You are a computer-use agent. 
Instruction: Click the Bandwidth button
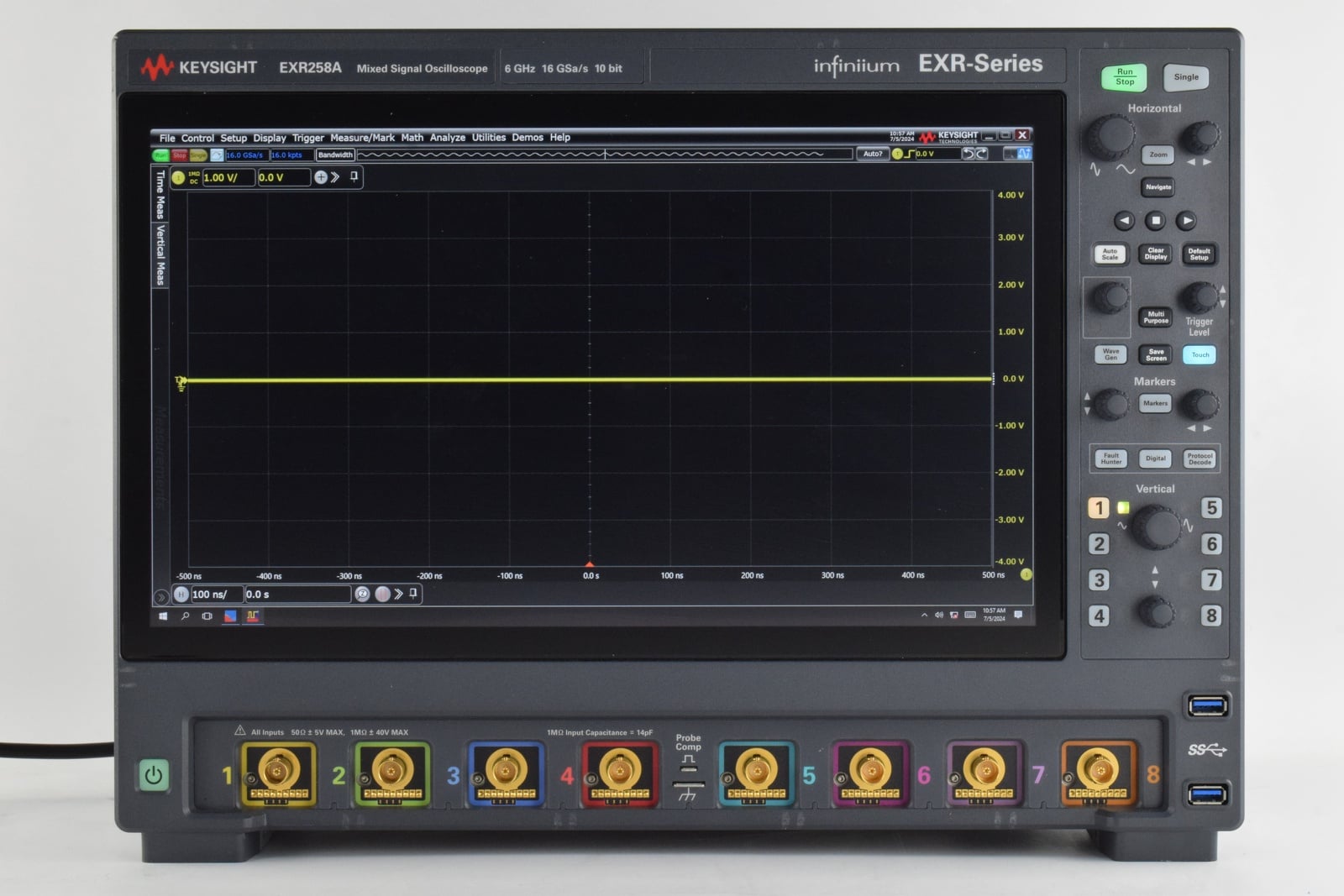335,155
